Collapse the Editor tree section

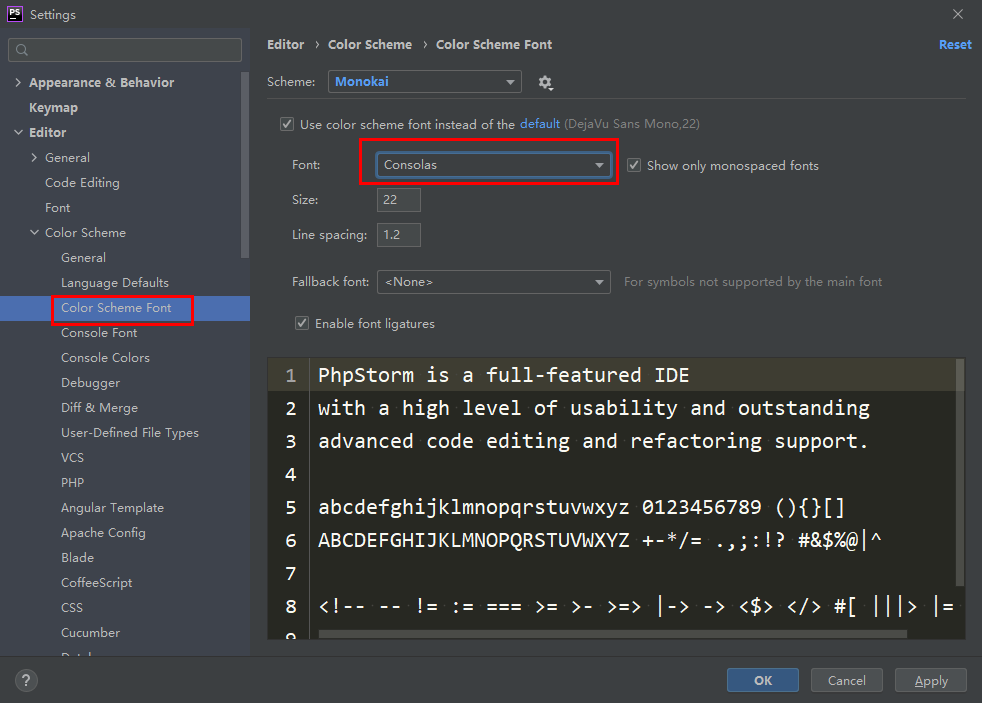coord(18,132)
